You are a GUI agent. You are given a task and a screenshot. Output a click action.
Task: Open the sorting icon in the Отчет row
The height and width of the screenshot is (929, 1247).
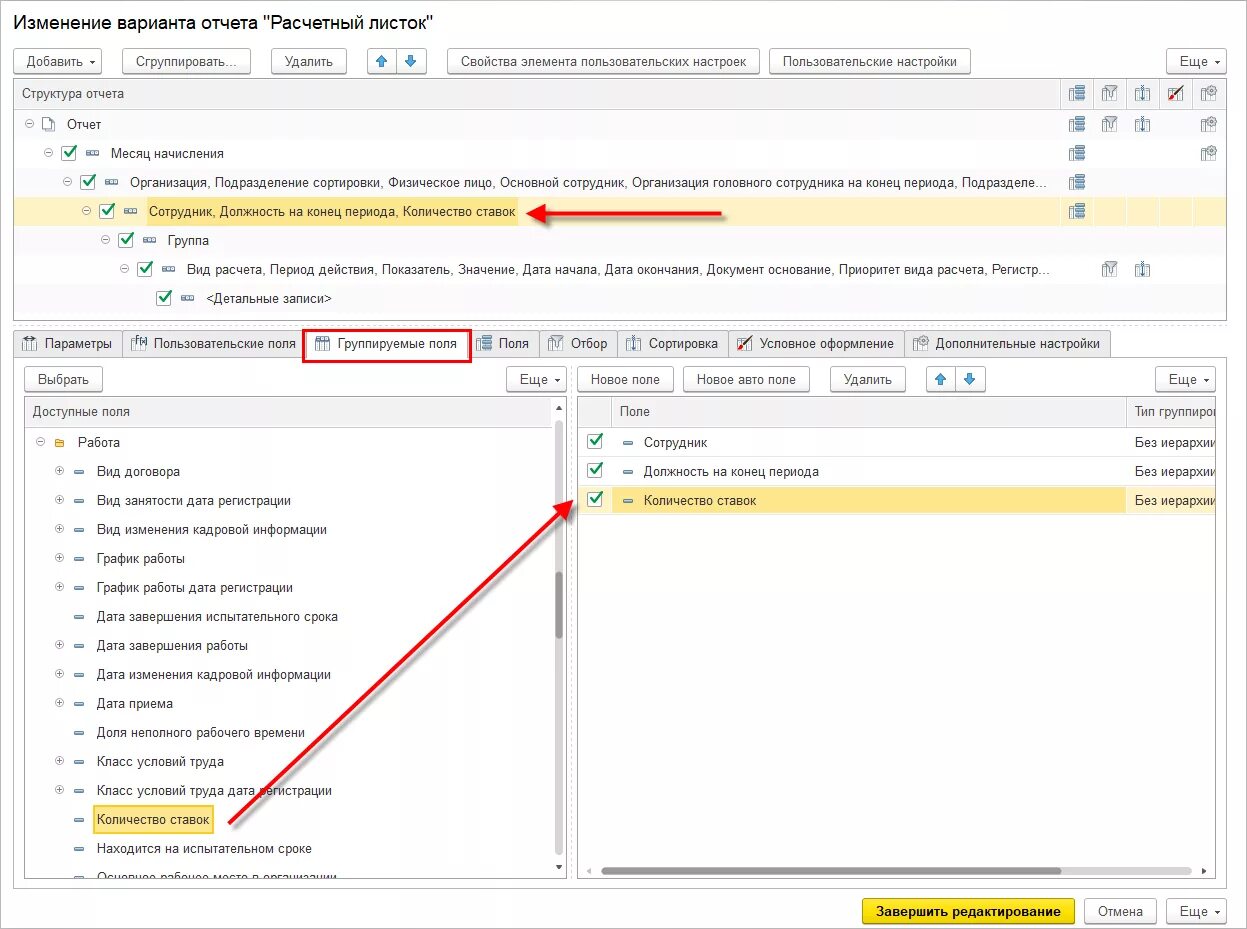[1142, 125]
